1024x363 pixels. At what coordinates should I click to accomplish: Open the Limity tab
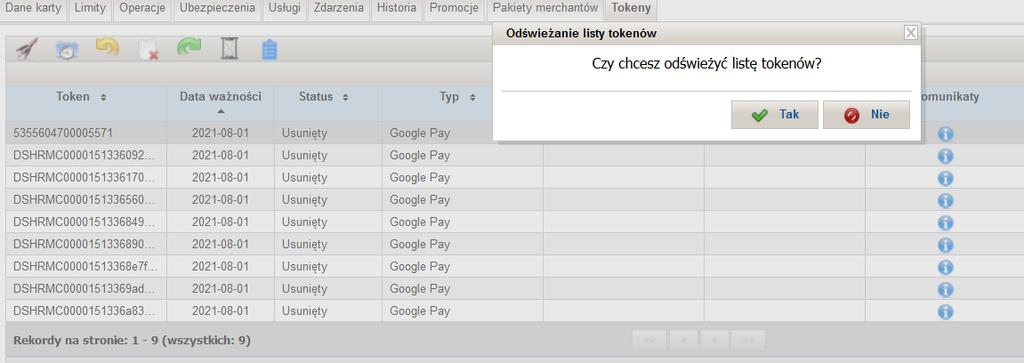pos(89,8)
